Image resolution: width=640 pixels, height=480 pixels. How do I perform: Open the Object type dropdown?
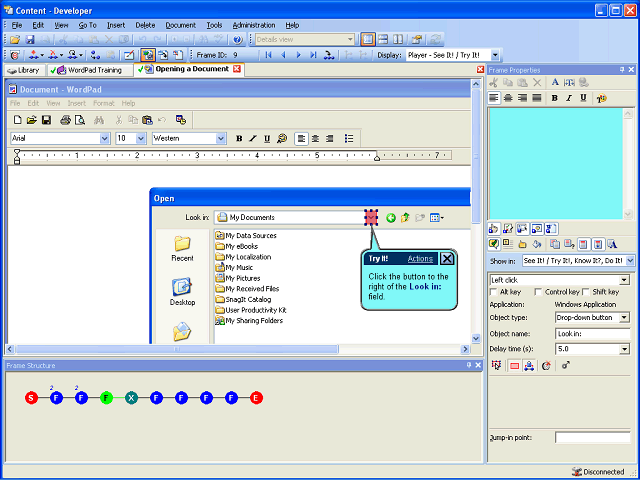[x=624, y=317]
